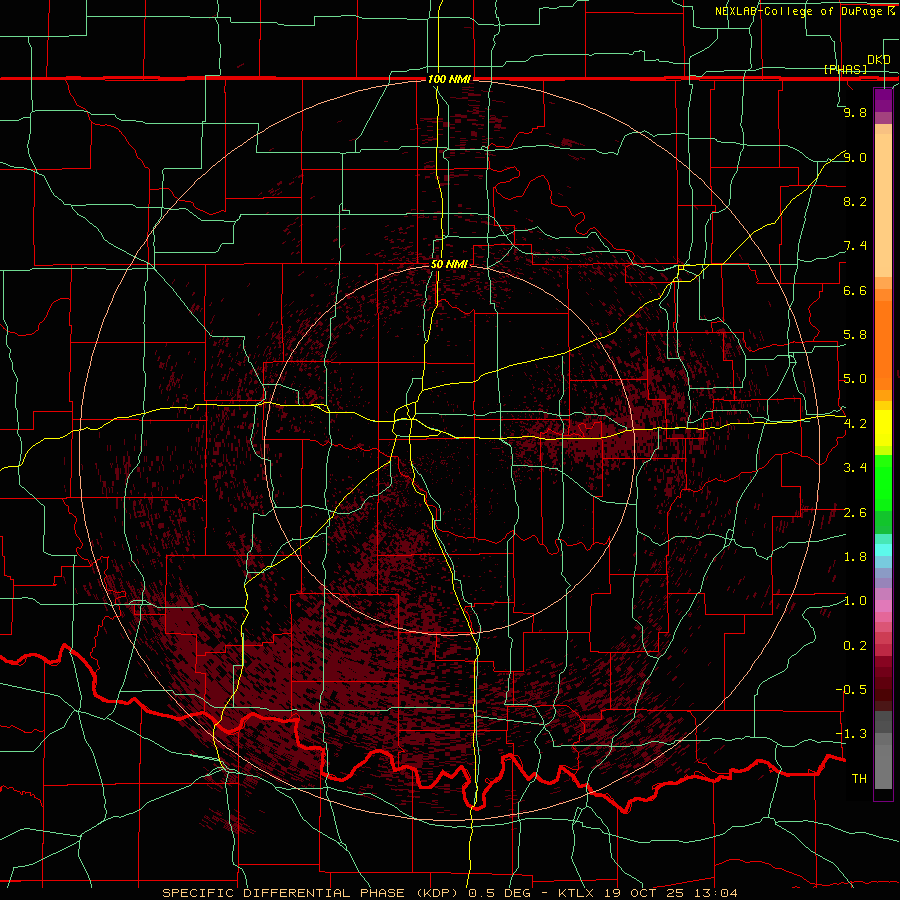Screen dimensions: 900x900
Task: Click the [PHAS] label
Action: [x=845, y=69]
